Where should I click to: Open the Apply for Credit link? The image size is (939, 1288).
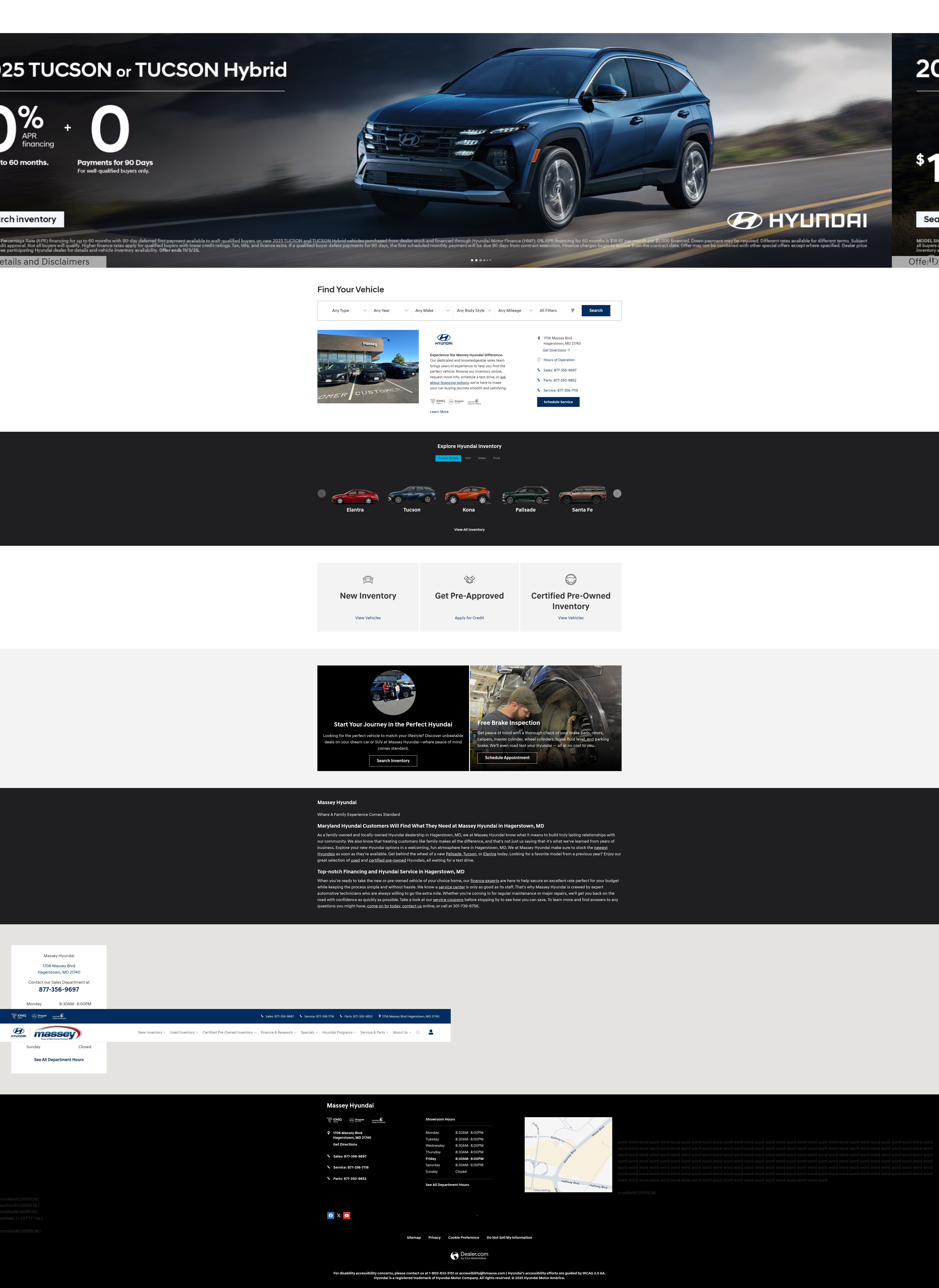(x=469, y=618)
